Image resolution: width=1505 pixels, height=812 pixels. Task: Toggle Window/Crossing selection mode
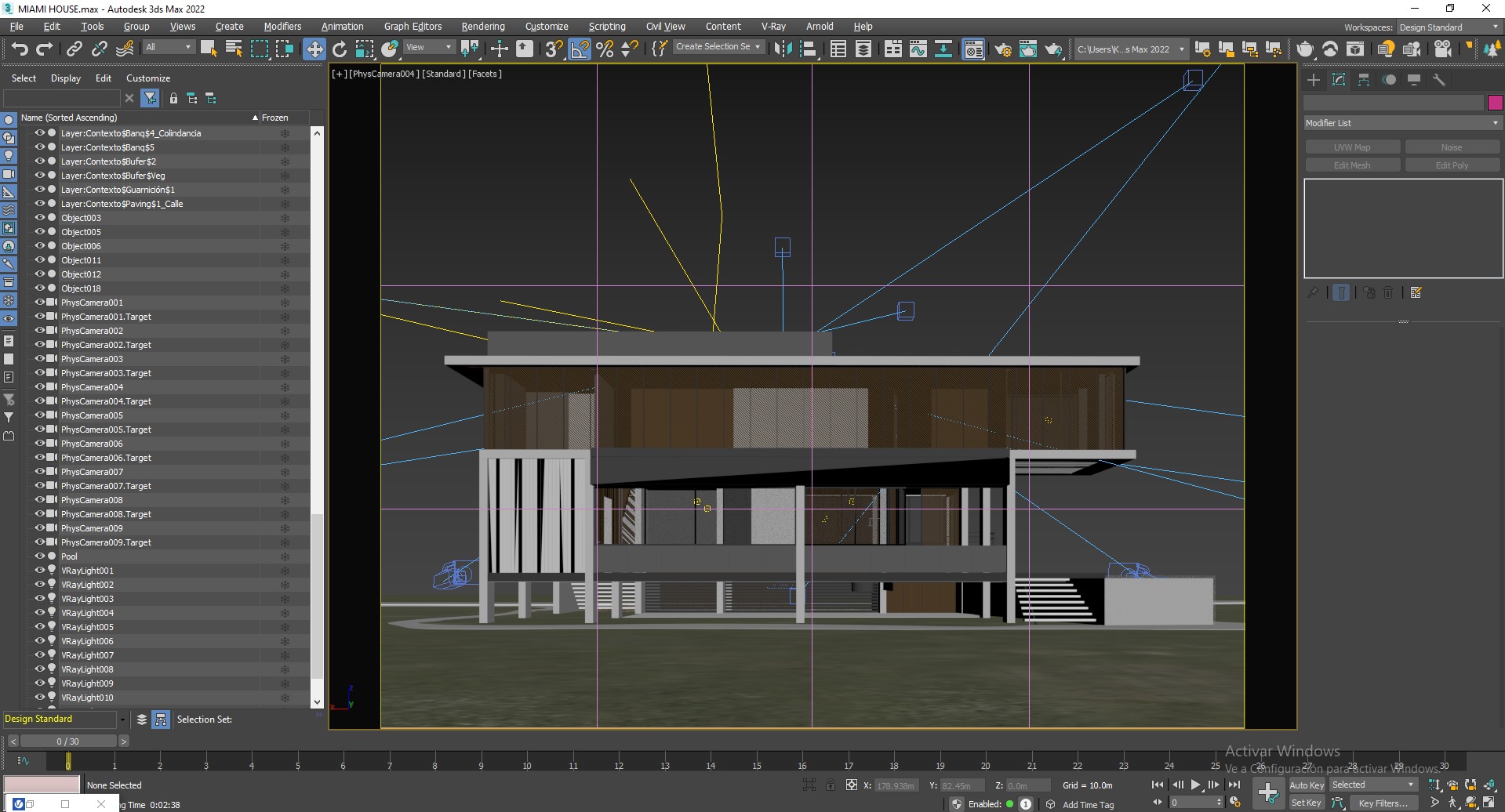coord(284,49)
